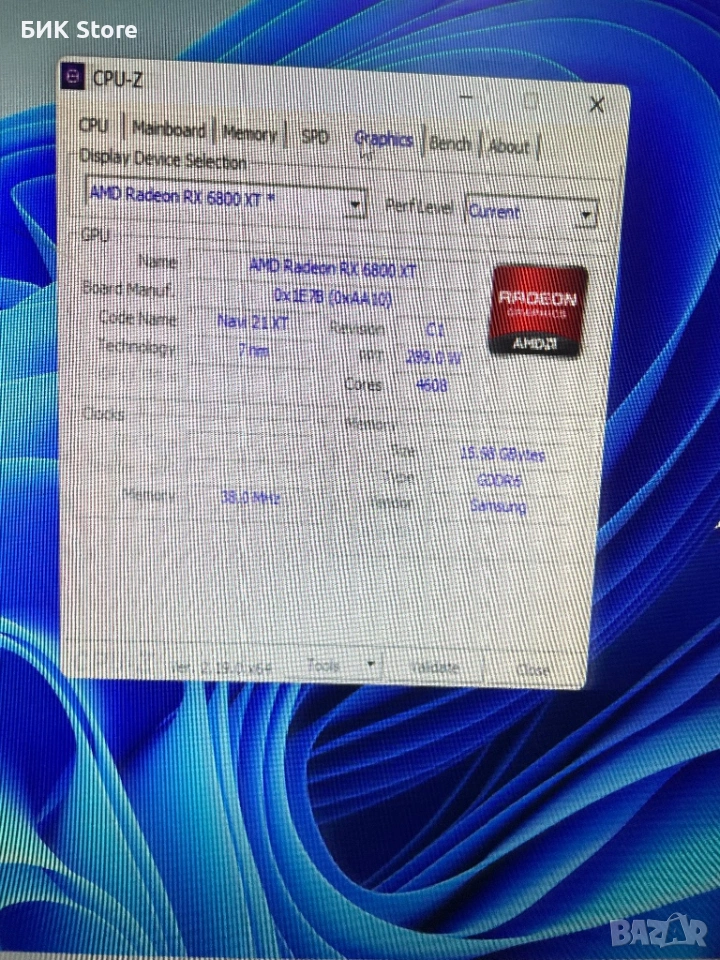This screenshot has height=960, width=720.
Task: Close the CPU-Z window with the X
Action: click(596, 104)
